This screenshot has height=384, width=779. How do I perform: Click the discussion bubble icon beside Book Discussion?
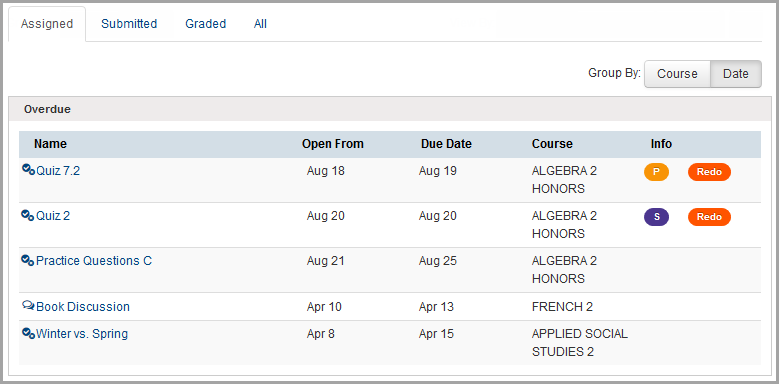click(x=28, y=306)
